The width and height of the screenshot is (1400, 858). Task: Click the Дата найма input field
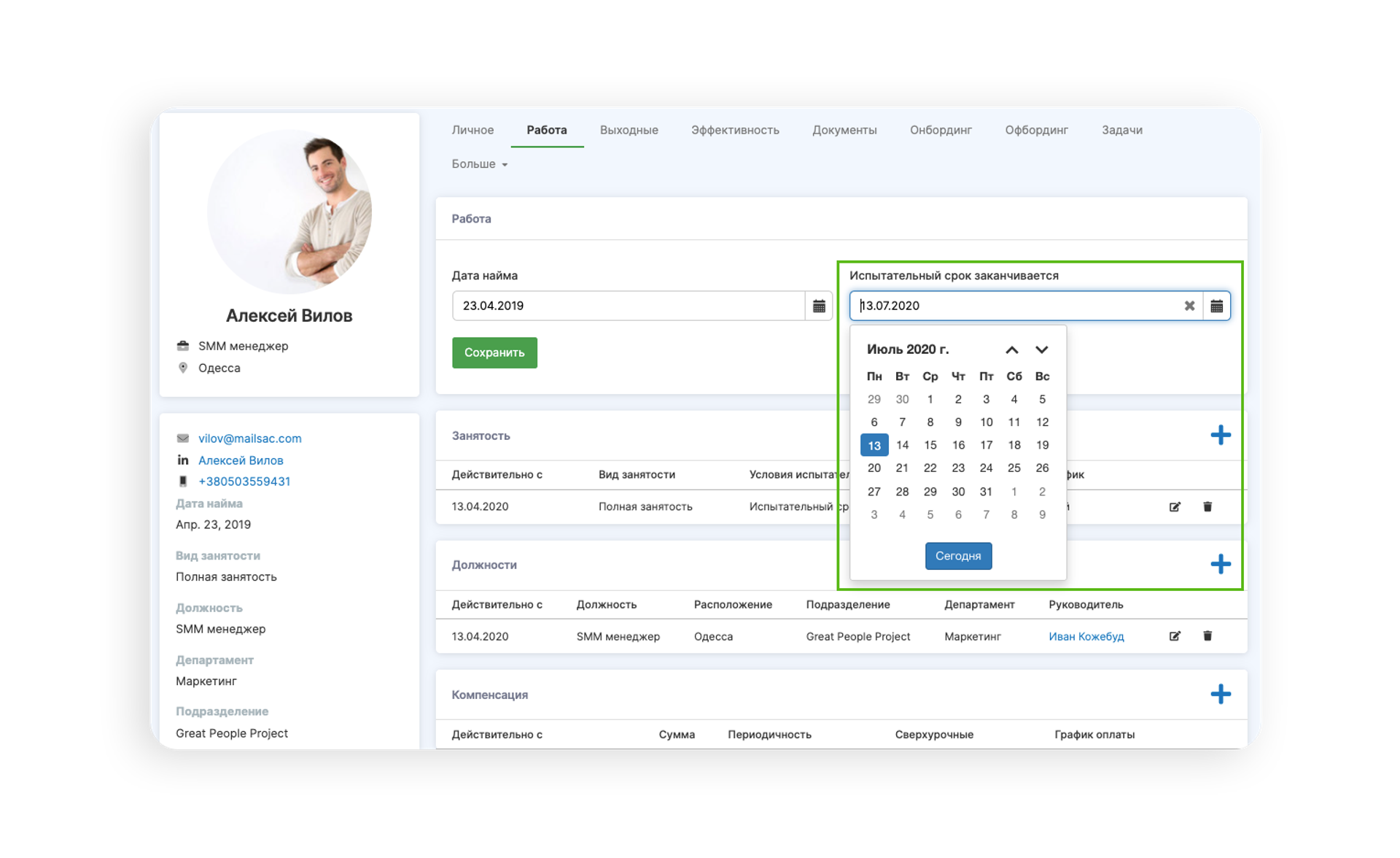click(x=628, y=306)
